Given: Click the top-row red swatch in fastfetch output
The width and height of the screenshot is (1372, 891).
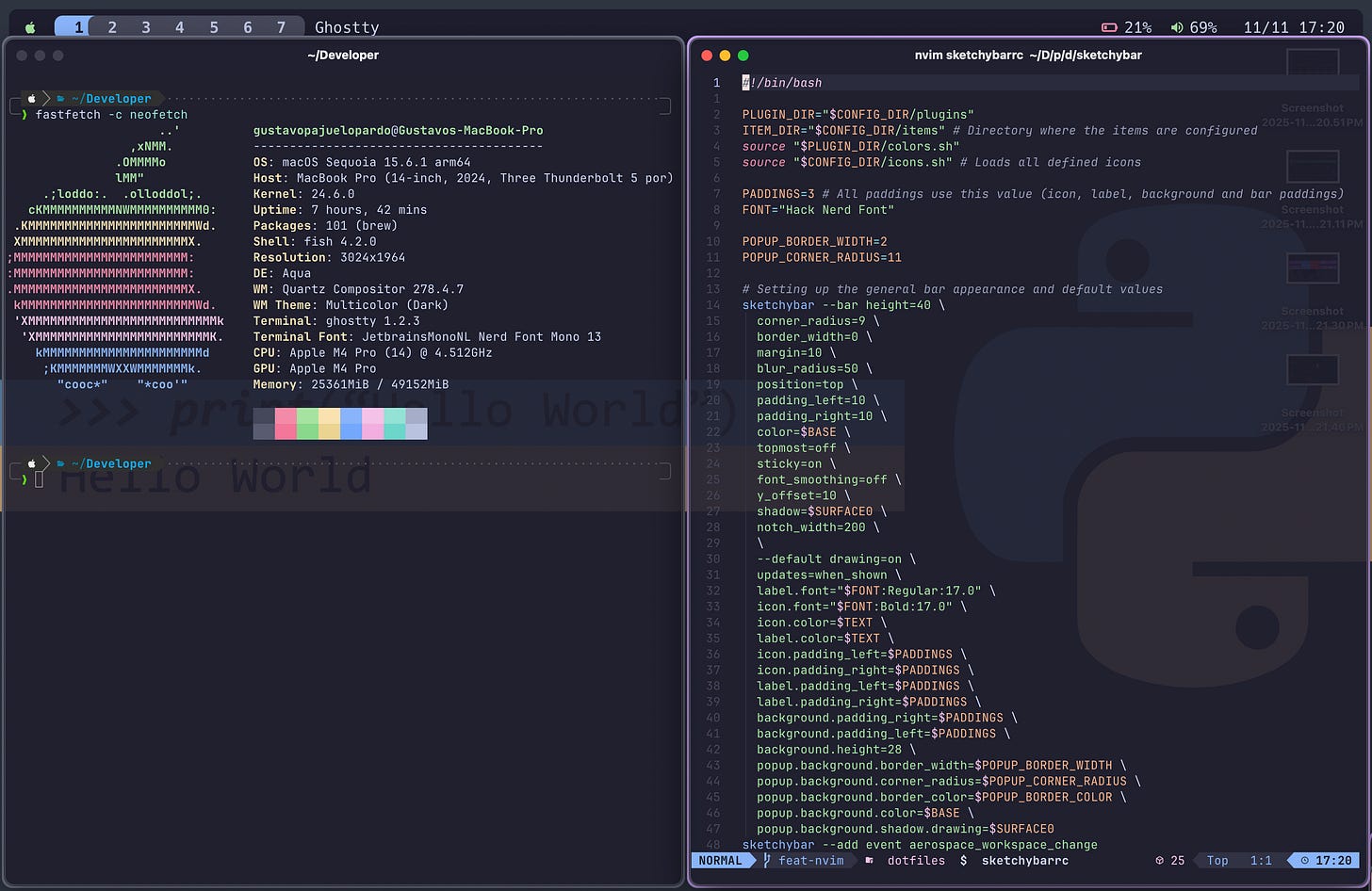Looking at the screenshot, I should tap(286, 415).
